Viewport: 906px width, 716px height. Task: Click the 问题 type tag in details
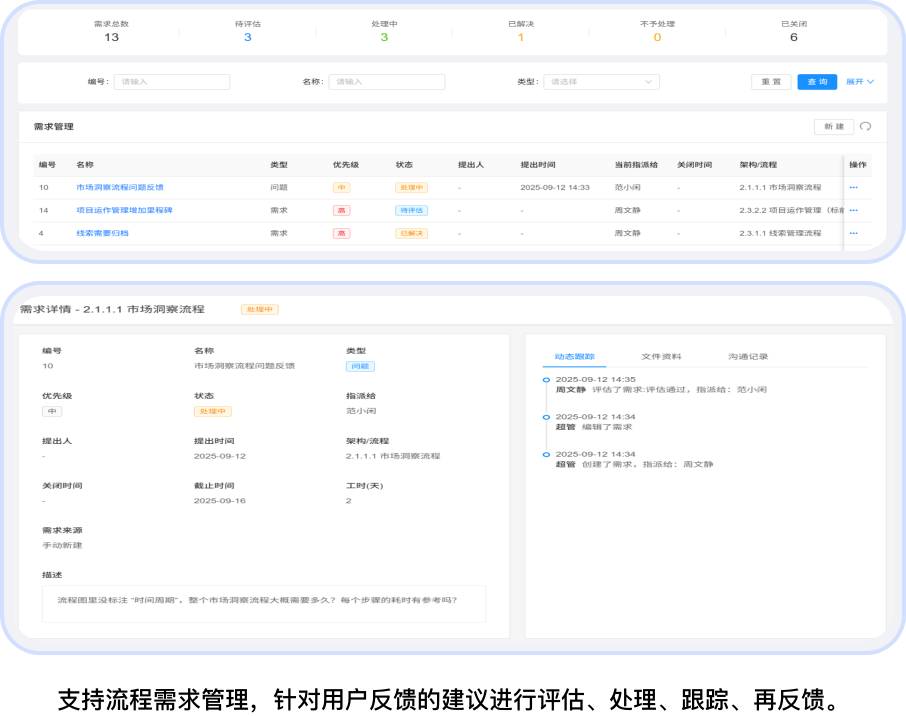click(360, 366)
